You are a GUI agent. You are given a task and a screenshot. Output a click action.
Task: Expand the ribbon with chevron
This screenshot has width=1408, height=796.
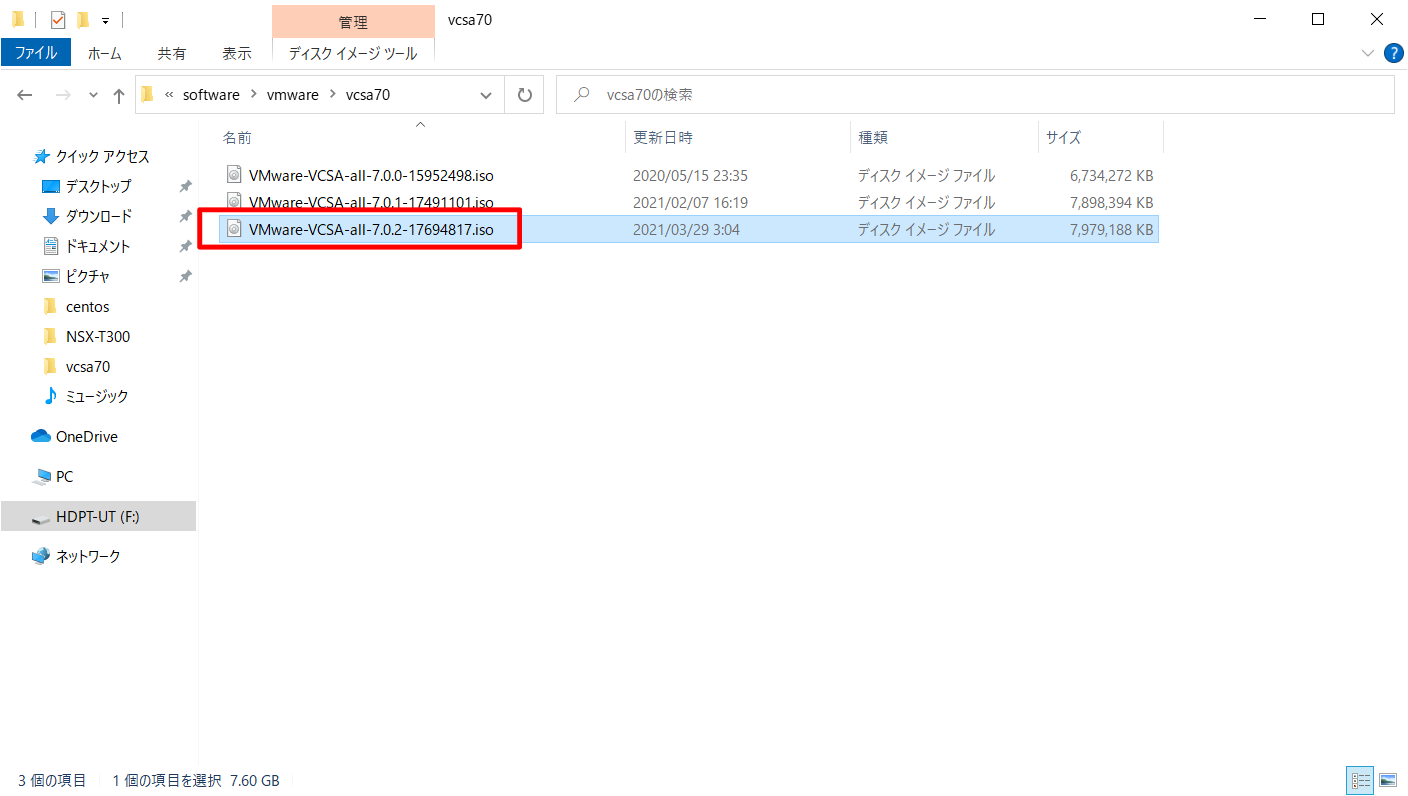[1368, 52]
